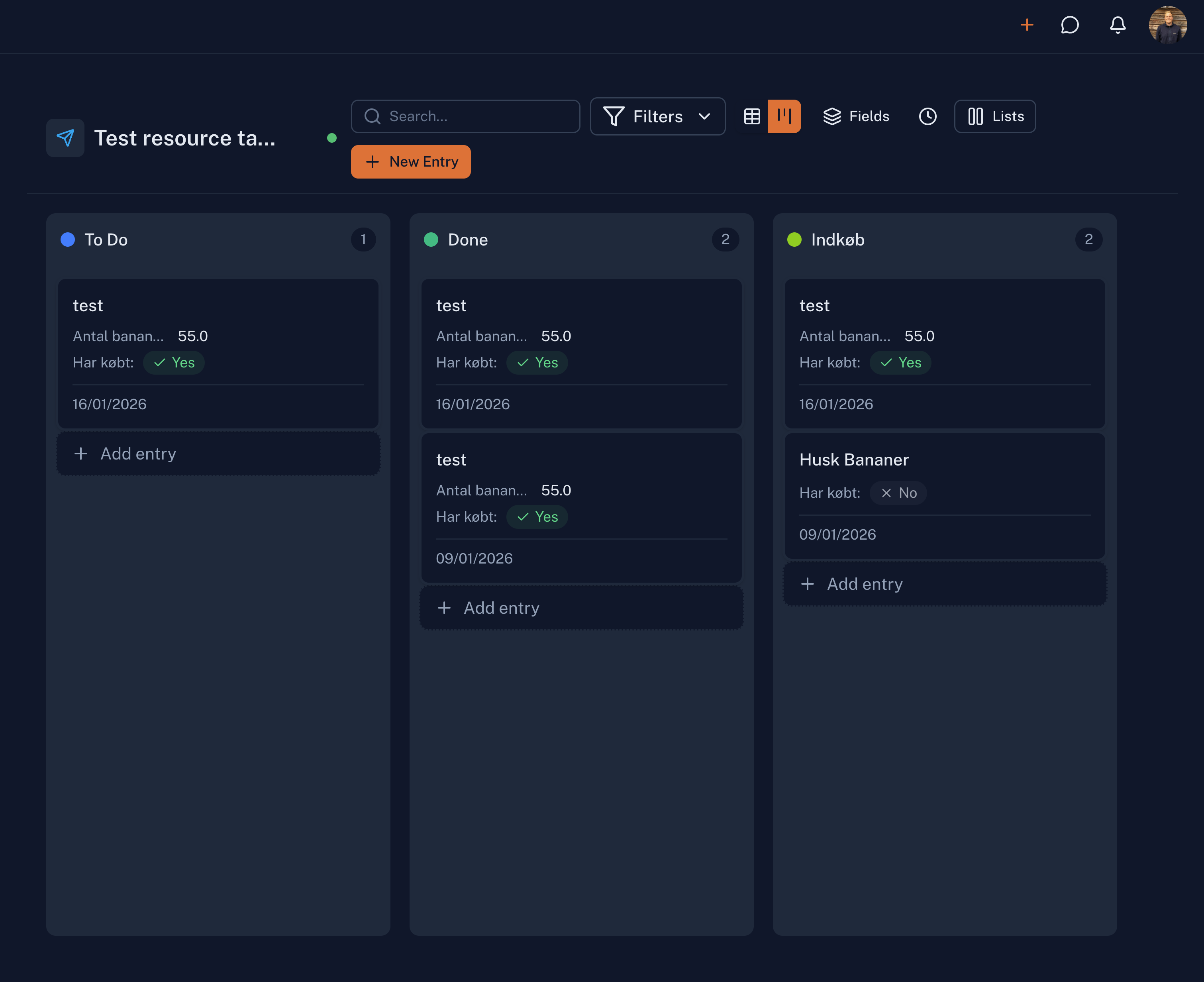Expand the Filters dropdown

[657, 116]
